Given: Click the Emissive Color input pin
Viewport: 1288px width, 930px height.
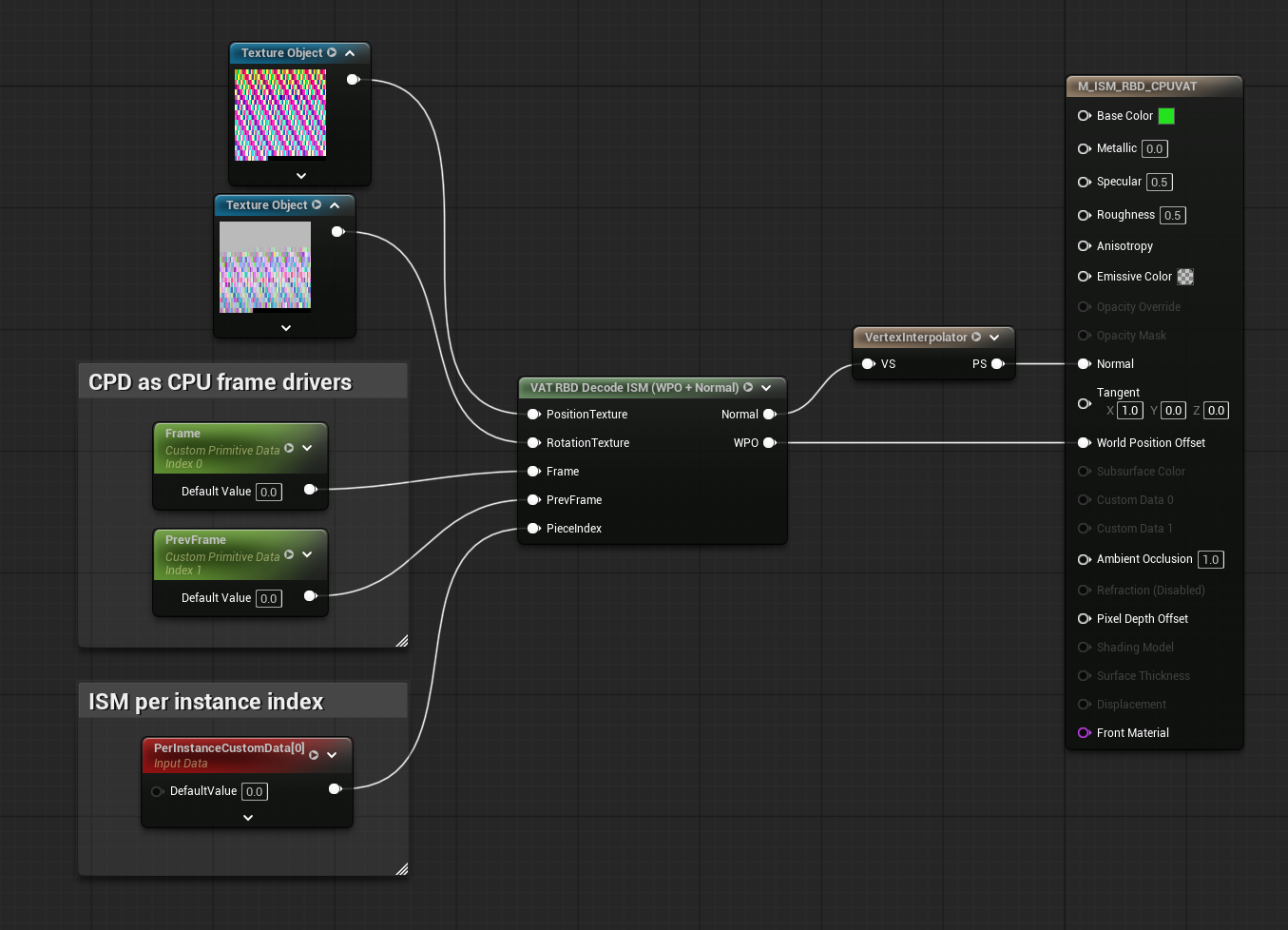Looking at the screenshot, I should (x=1084, y=277).
